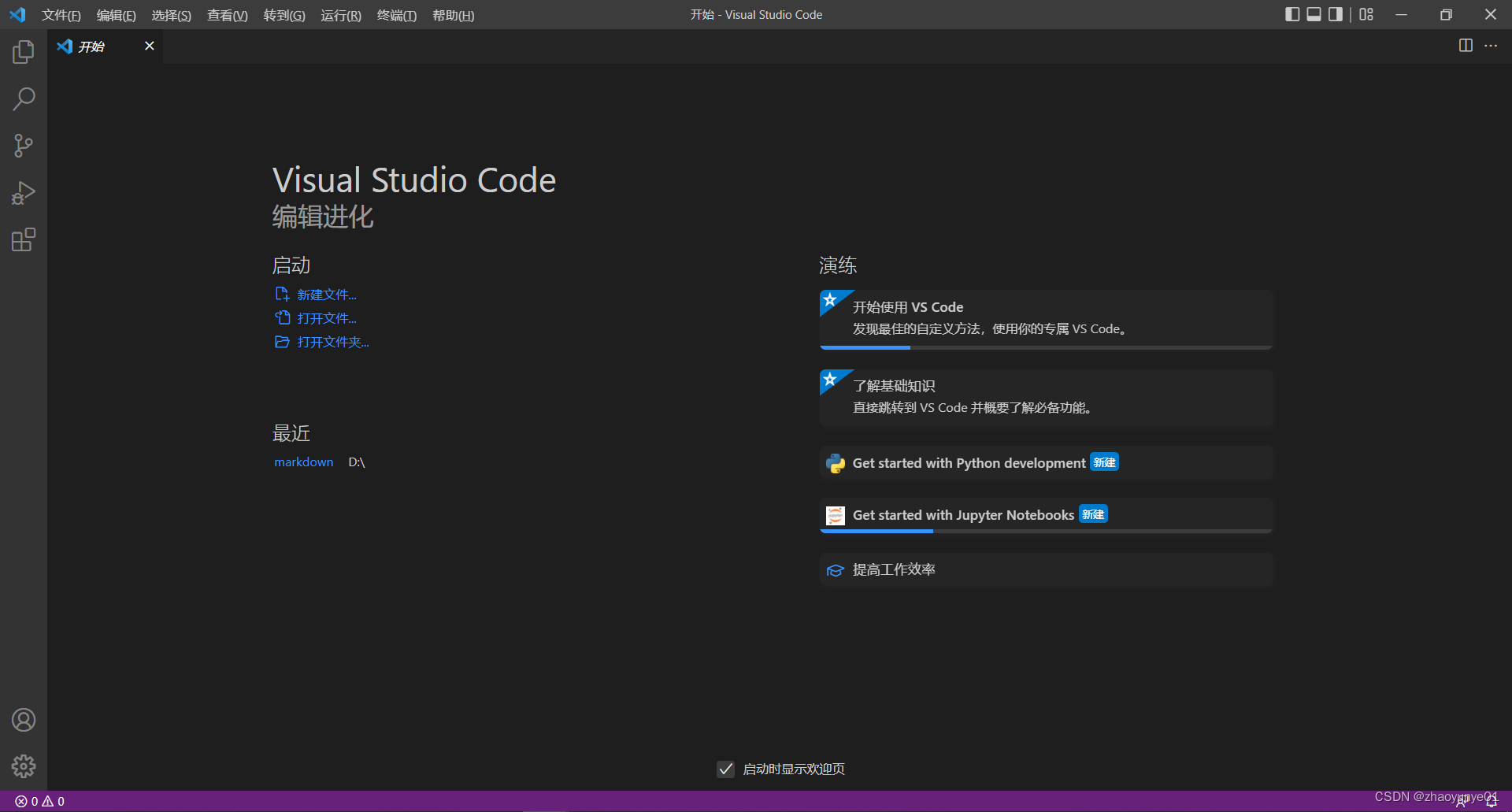This screenshot has height=812, width=1512.
Task: Open Get started with Jupyter Notebooks
Action: [x=1046, y=515]
